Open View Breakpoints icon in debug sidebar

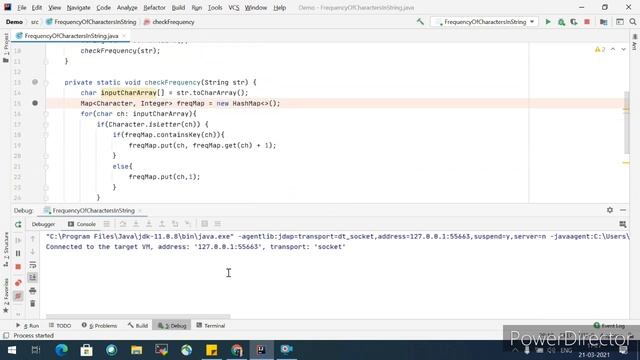18,283
